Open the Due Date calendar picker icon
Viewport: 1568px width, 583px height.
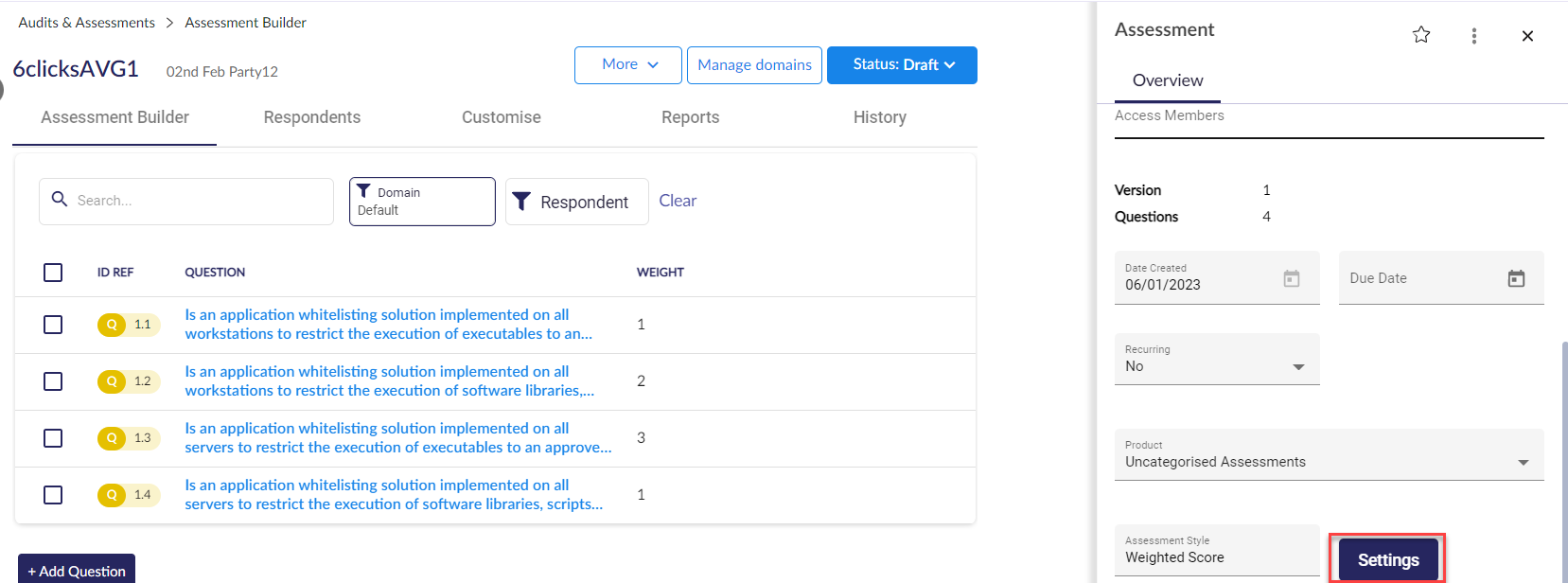1516,278
